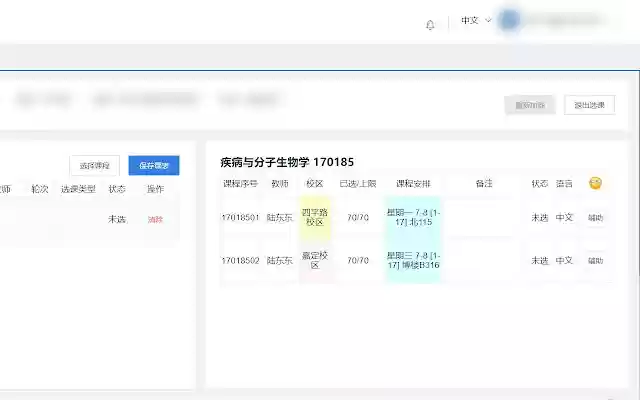Click 辅助 in the 17018501 row

pyautogui.click(x=595, y=218)
